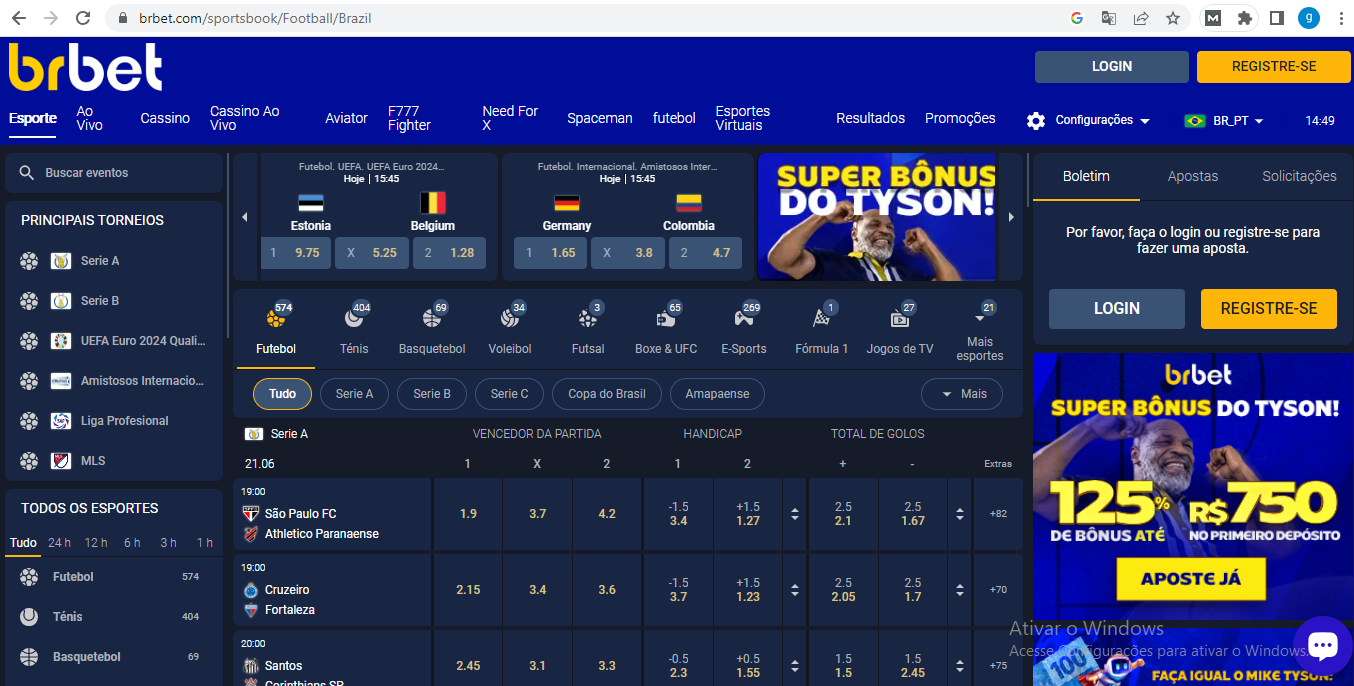Viewport: 1354px width, 686px height.
Task: Toggle the Serie B league filter
Action: [x=431, y=394]
